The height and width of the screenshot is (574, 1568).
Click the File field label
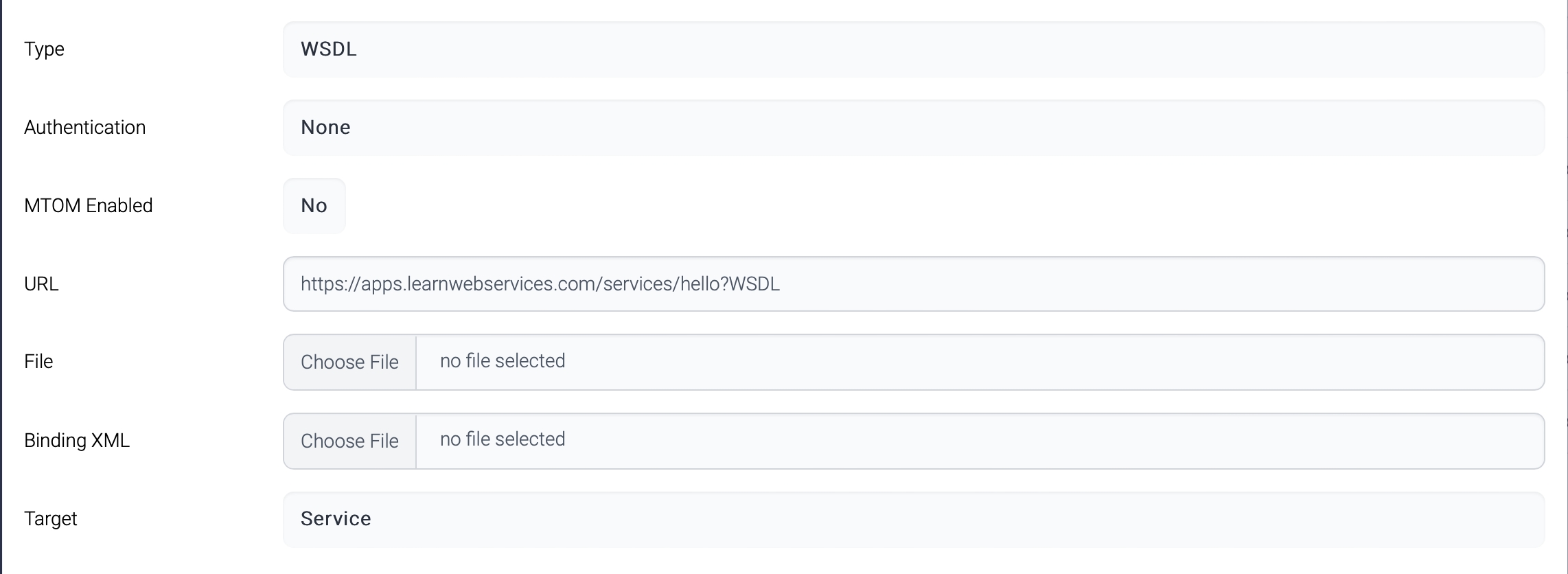(38, 362)
